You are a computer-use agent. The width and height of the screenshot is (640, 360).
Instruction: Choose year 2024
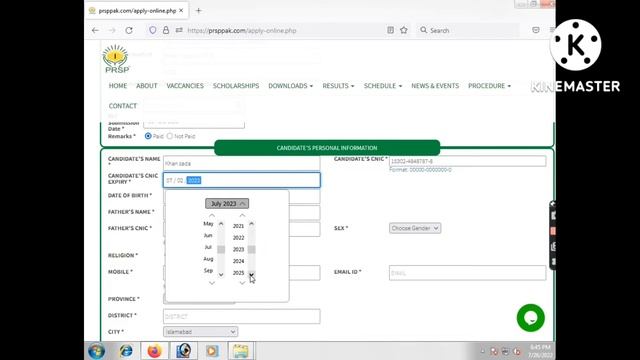238,261
